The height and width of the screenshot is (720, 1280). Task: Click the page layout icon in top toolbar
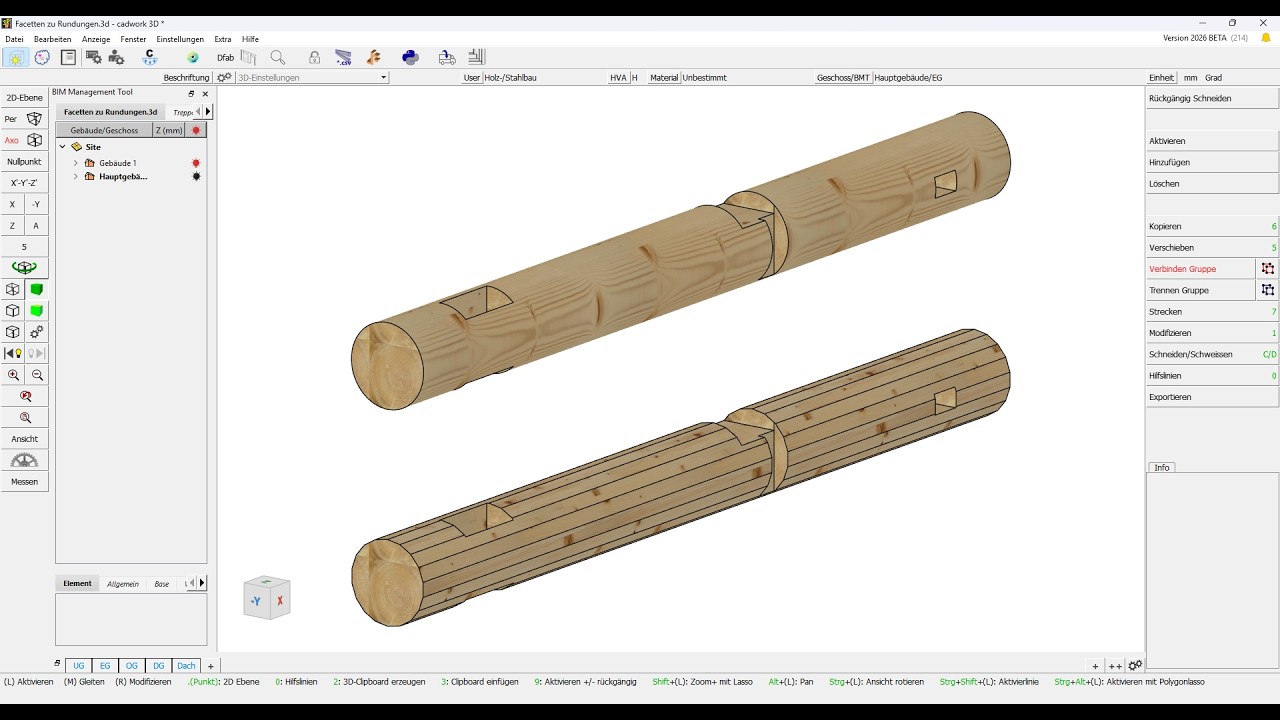click(x=68, y=57)
